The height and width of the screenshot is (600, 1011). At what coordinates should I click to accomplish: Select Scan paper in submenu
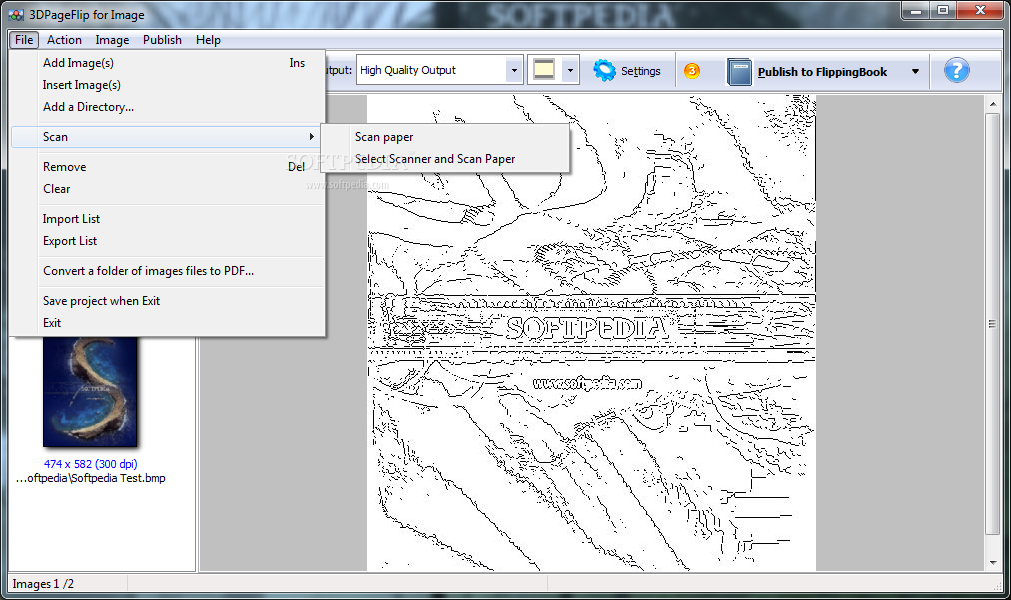tap(445, 137)
